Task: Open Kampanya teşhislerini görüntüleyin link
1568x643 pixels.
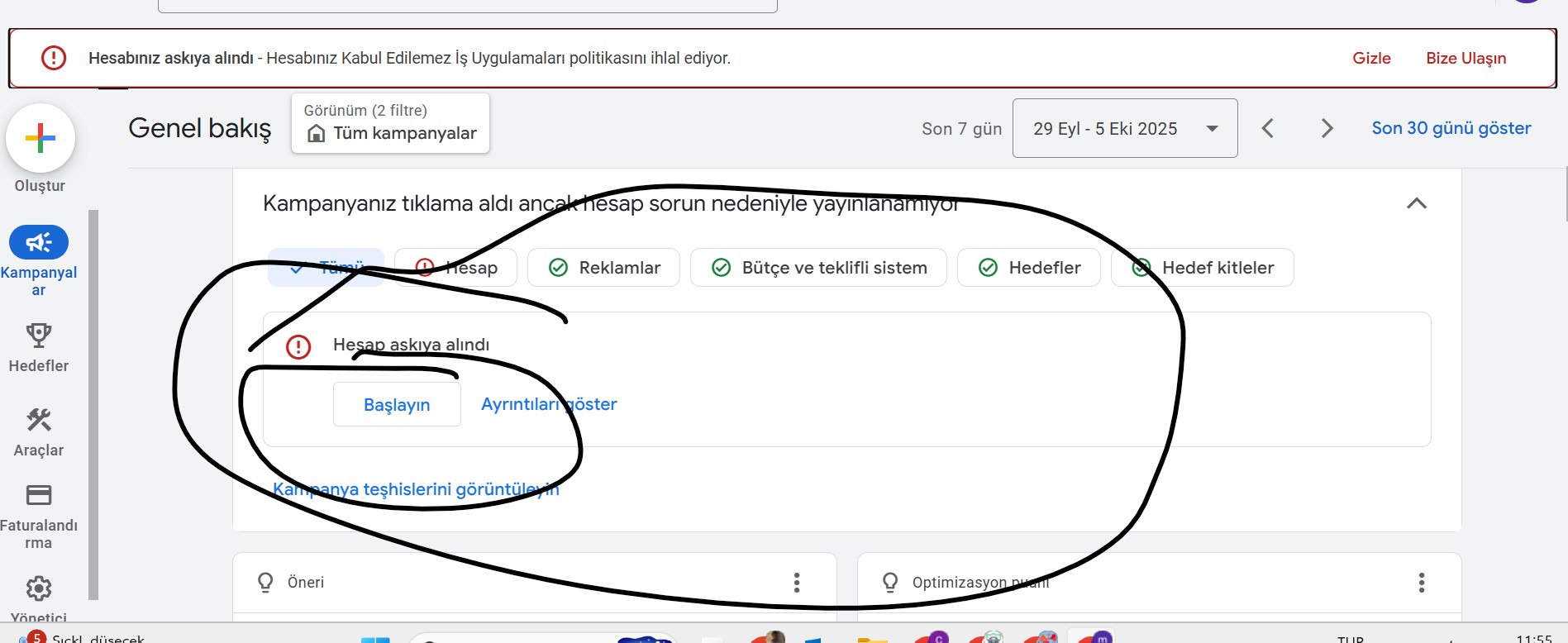Action: pyautogui.click(x=416, y=489)
